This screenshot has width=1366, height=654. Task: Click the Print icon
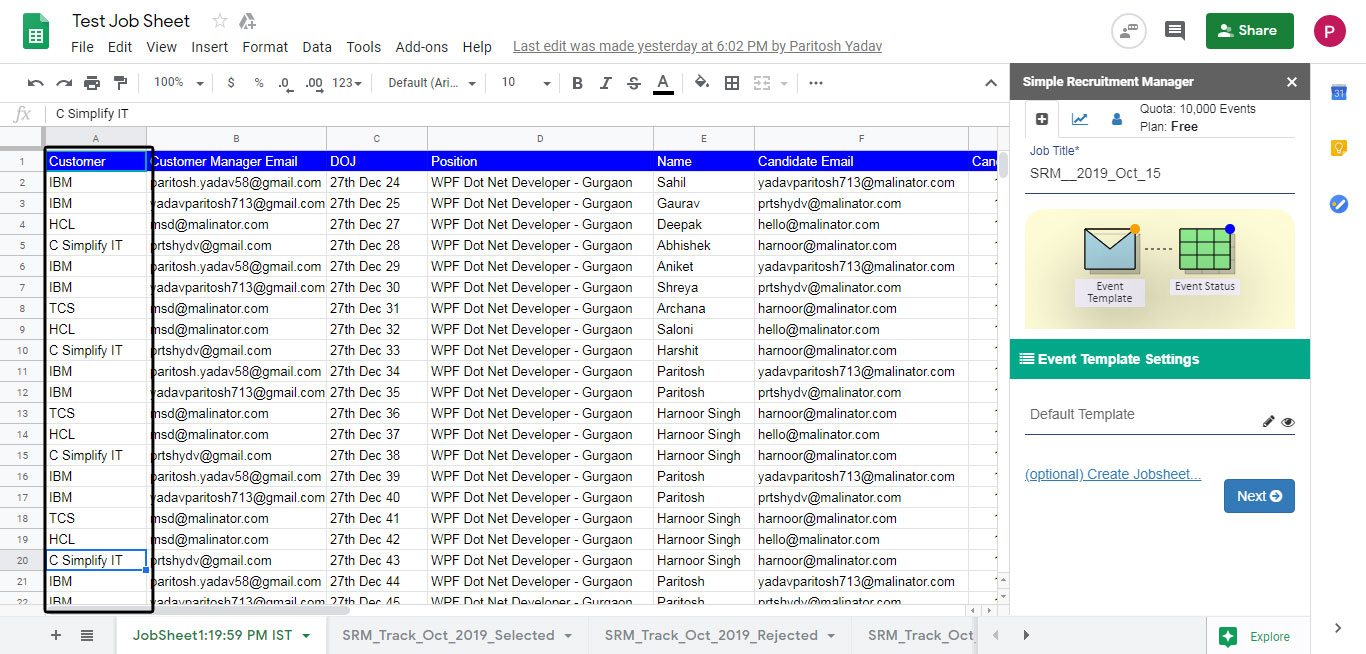92,83
